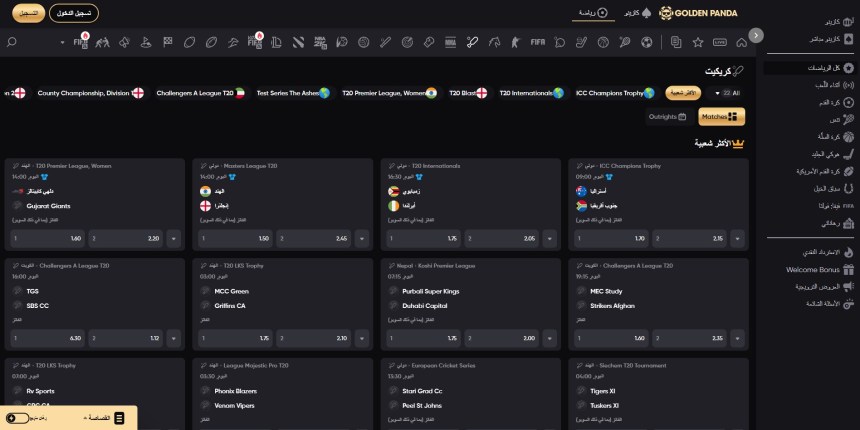Select the horse racing icon in toolbar
The width and height of the screenshot is (860, 430).
pyautogui.click(x=494, y=42)
